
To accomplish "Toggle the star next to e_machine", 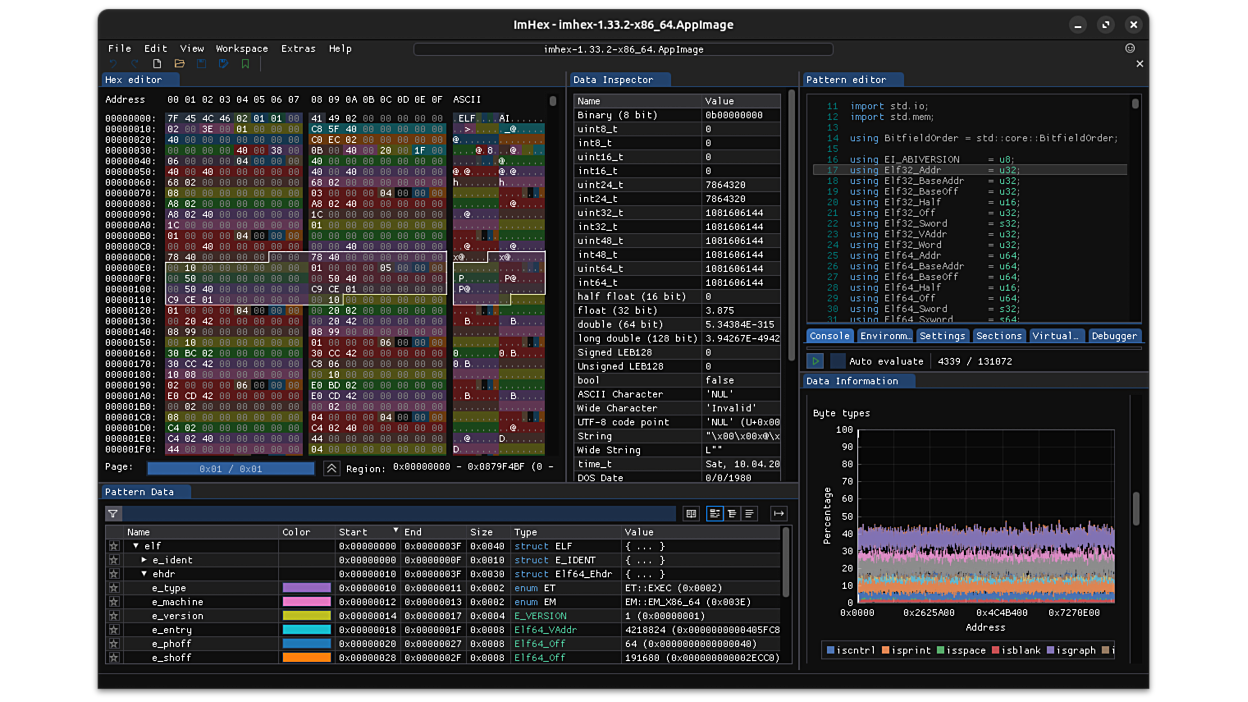I will (114, 602).
